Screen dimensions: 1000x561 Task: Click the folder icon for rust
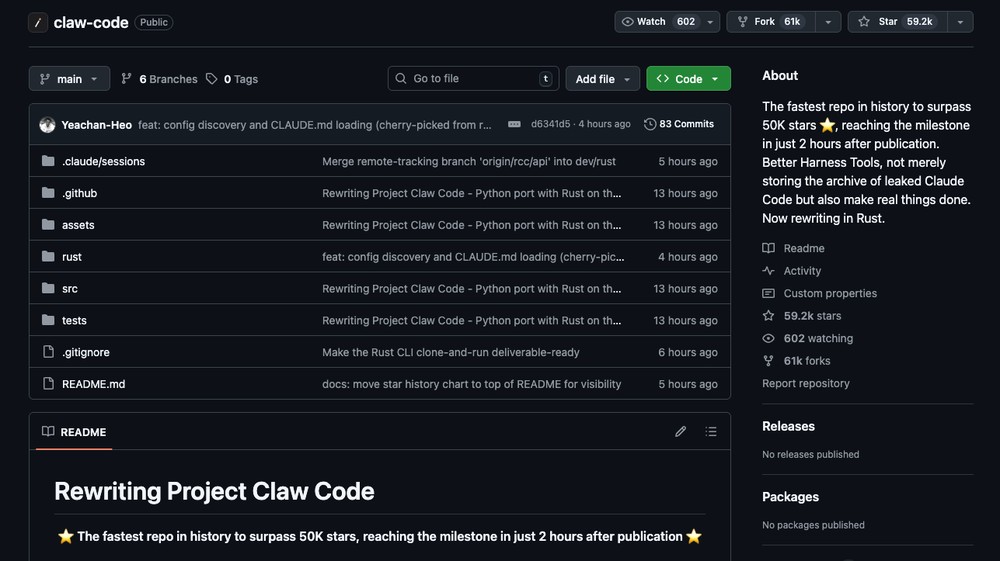(48, 256)
